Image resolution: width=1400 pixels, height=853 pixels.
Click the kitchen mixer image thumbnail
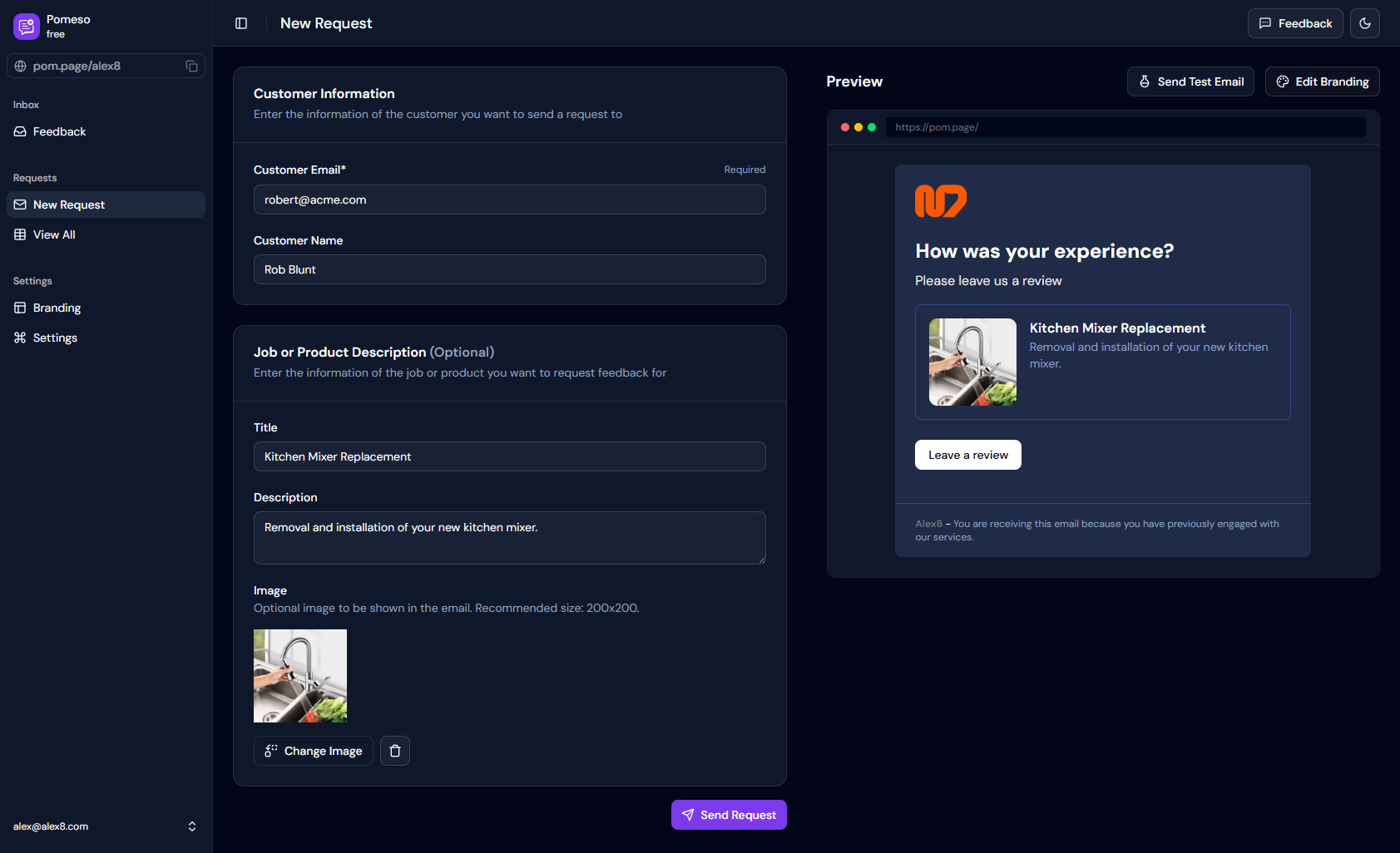tap(300, 675)
